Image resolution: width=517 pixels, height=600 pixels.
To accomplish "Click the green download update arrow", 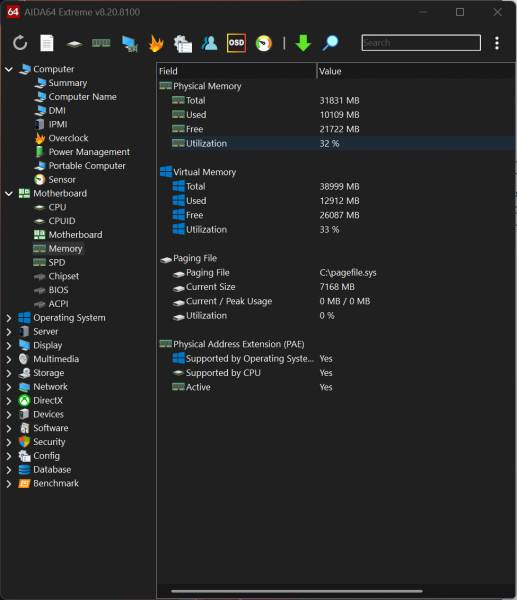I will pyautogui.click(x=303, y=43).
